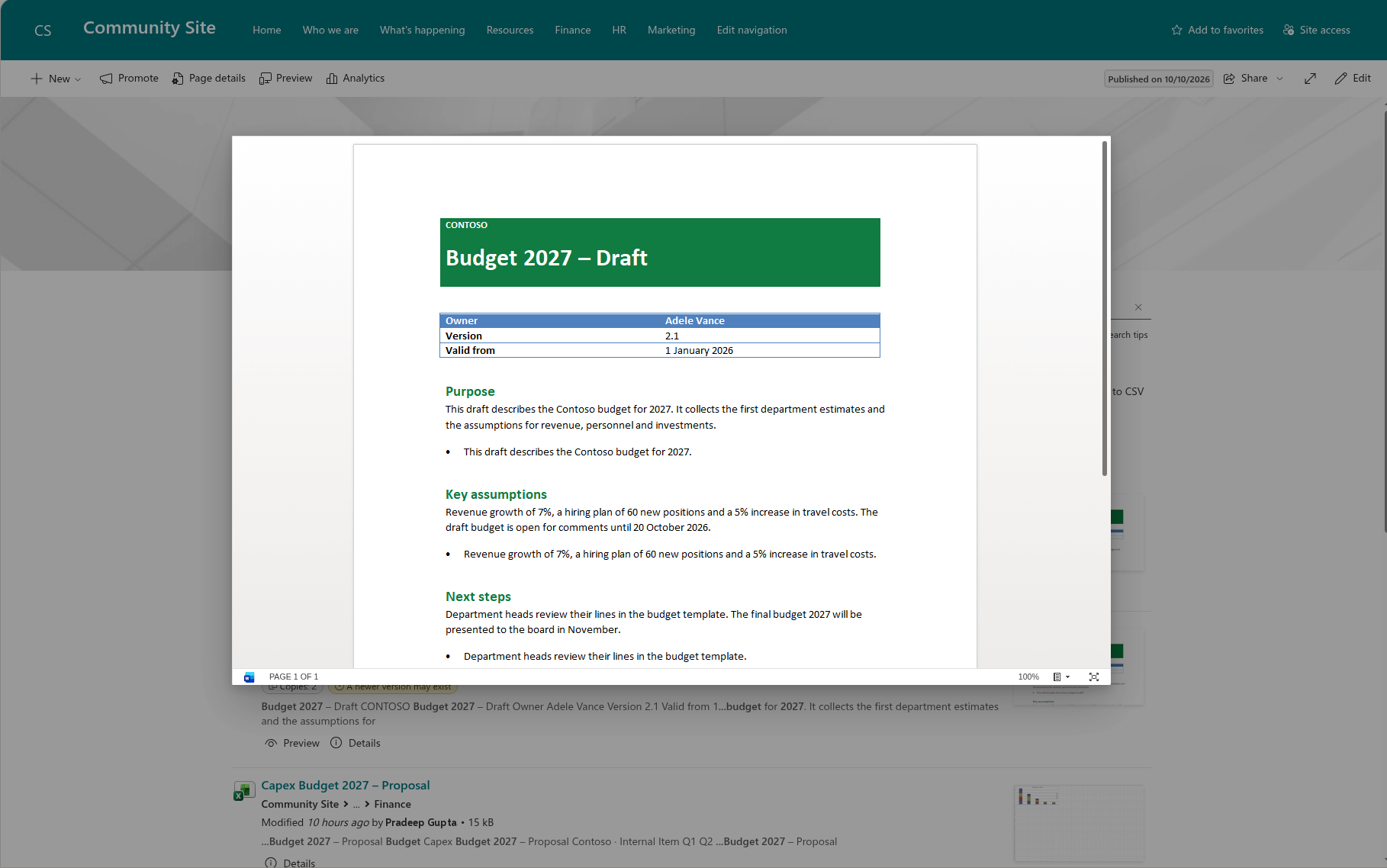Open the Resources navigation item

point(510,30)
